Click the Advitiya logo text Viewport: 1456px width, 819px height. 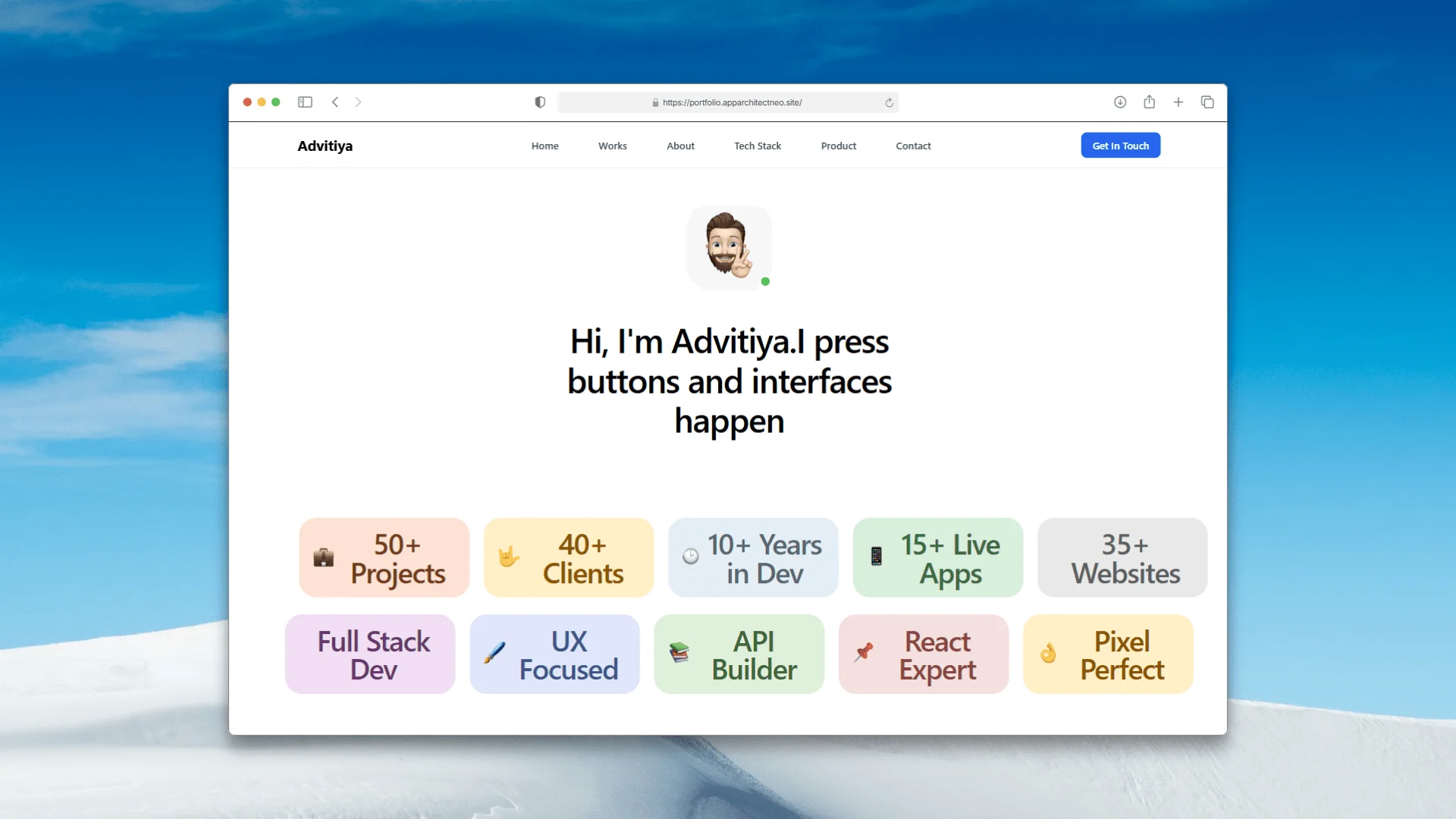(325, 146)
